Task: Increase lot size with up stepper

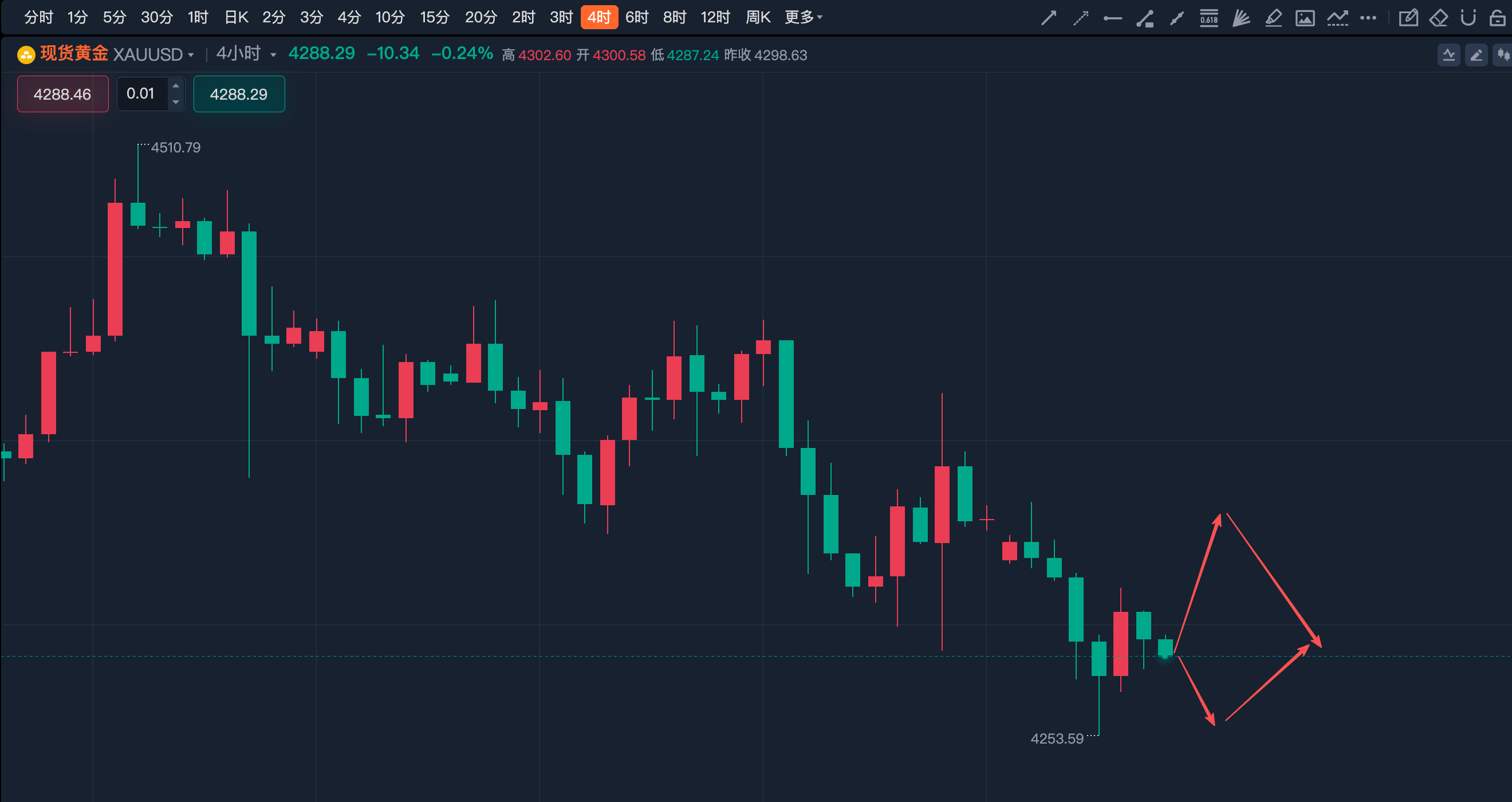Action: (x=175, y=86)
